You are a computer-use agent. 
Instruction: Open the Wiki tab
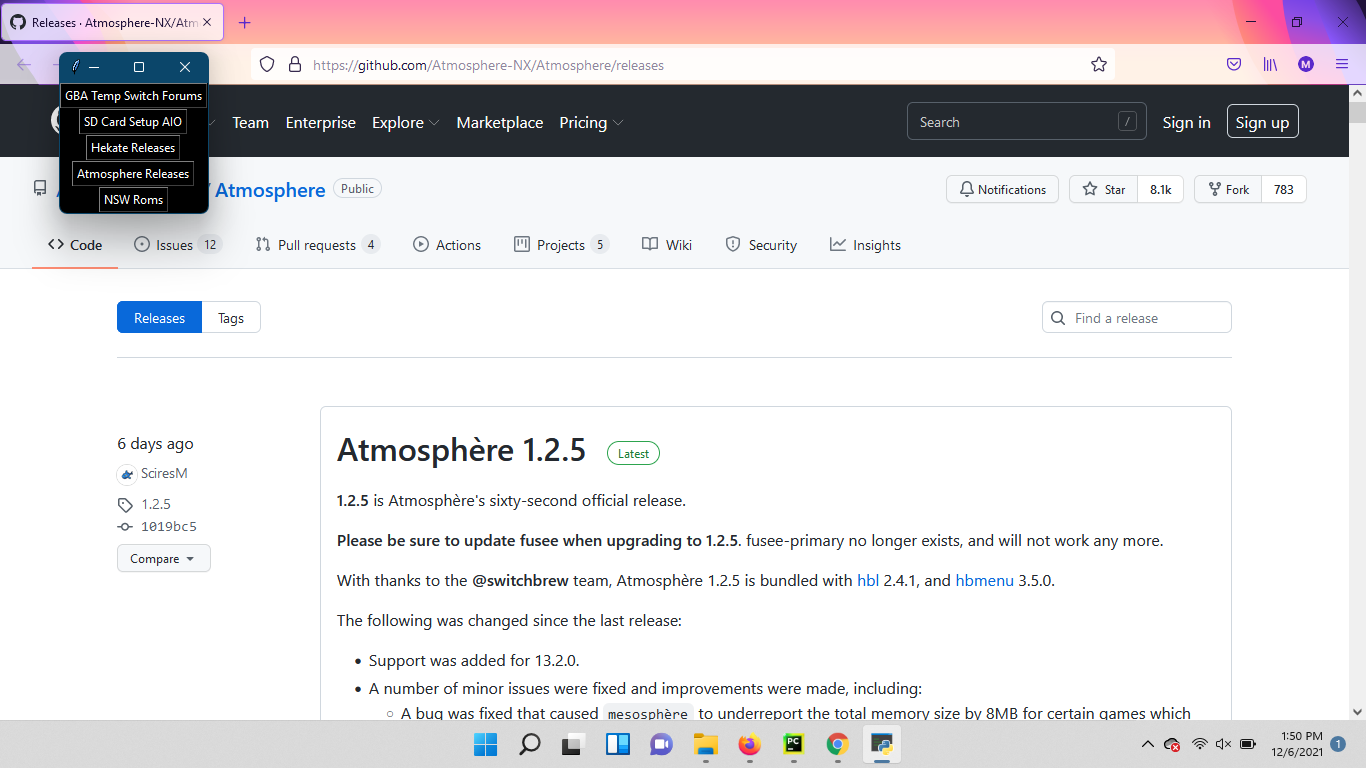667,245
